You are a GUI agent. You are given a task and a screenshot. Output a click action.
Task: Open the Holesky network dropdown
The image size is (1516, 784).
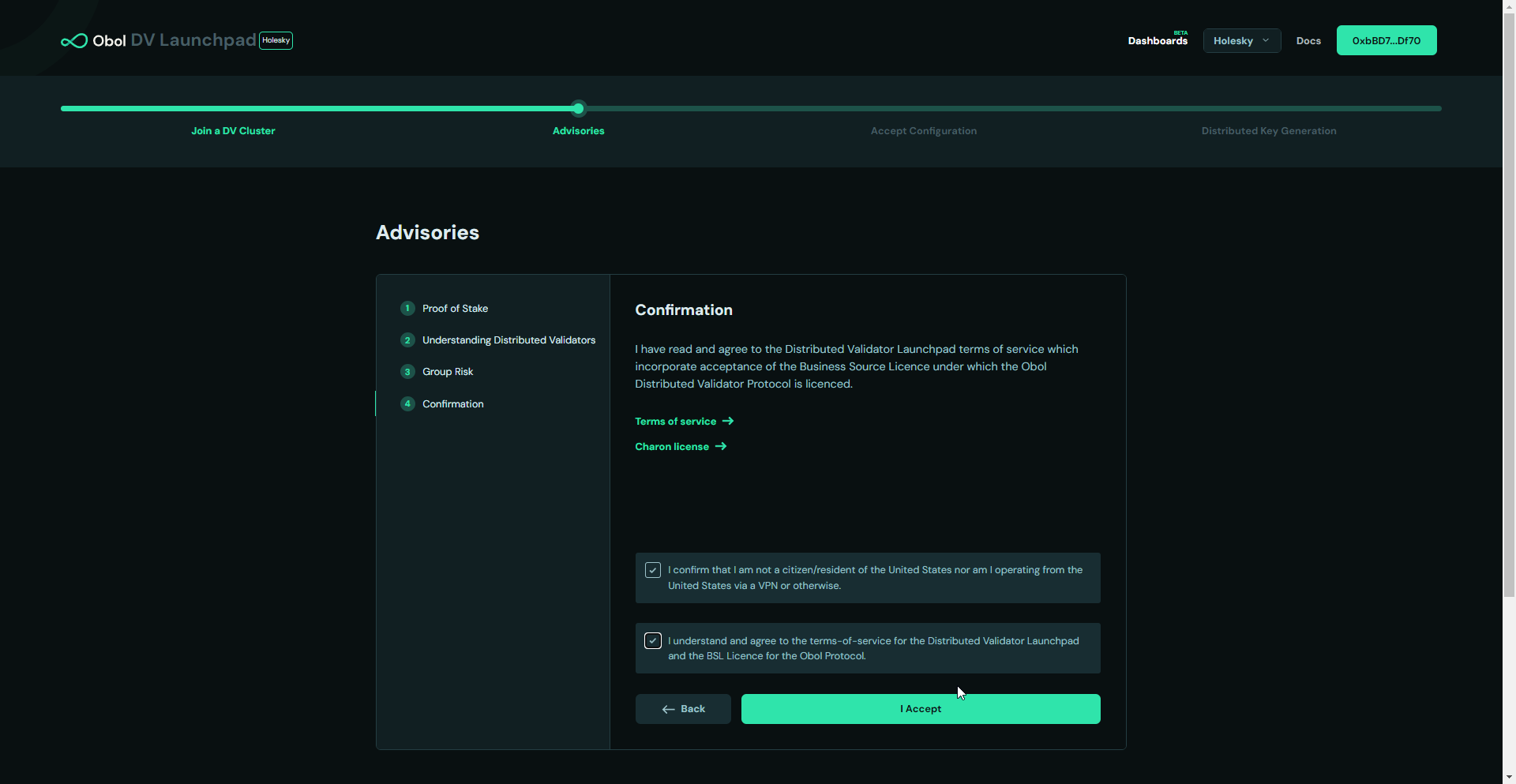pyautogui.click(x=1241, y=41)
